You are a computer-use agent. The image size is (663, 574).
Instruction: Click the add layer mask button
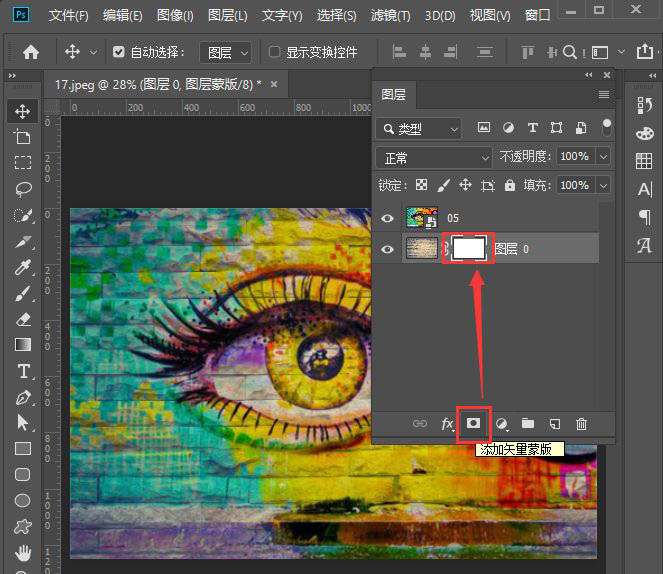point(473,423)
